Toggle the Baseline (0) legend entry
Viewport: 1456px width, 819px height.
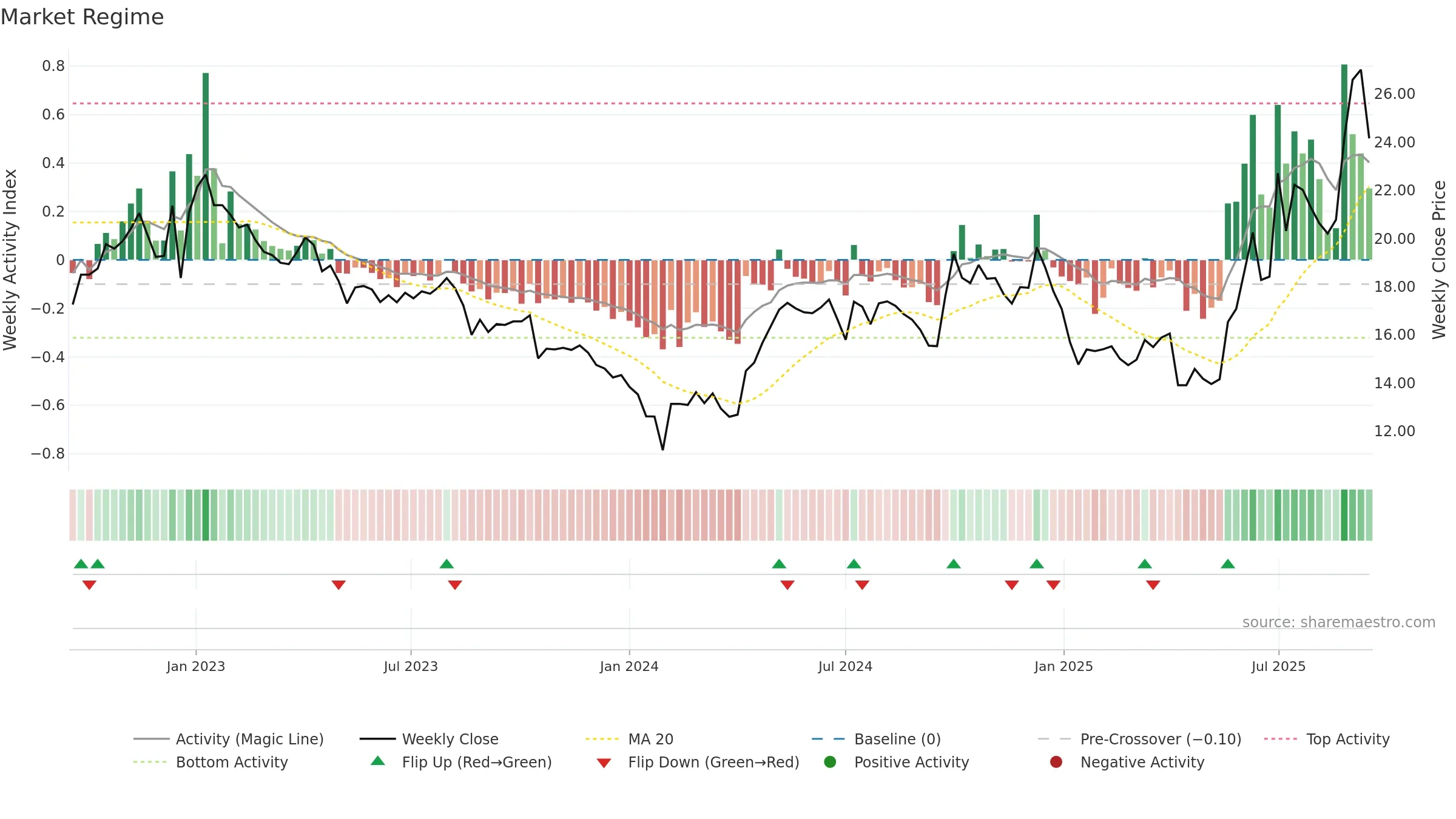(876, 739)
